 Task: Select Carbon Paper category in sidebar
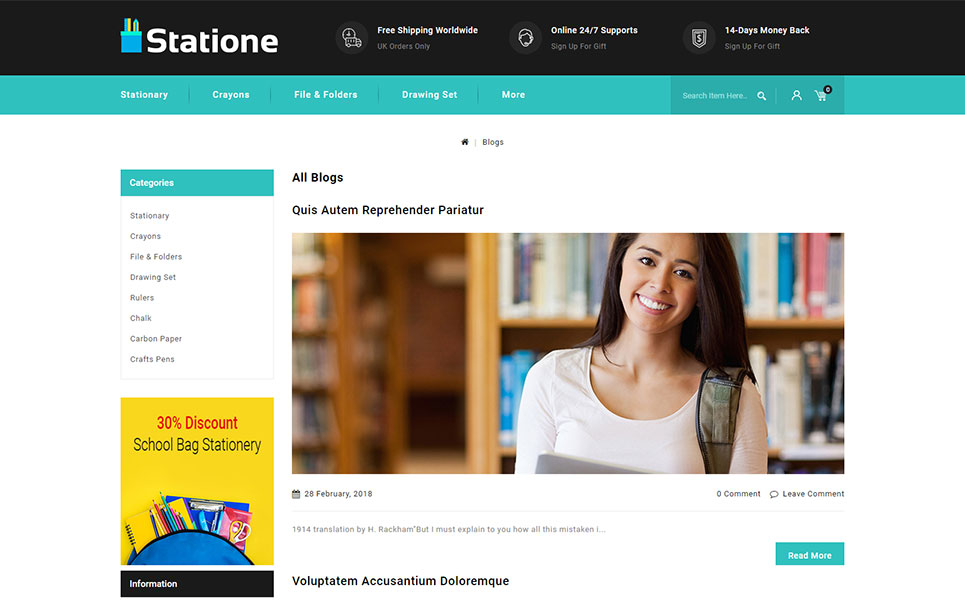156,339
